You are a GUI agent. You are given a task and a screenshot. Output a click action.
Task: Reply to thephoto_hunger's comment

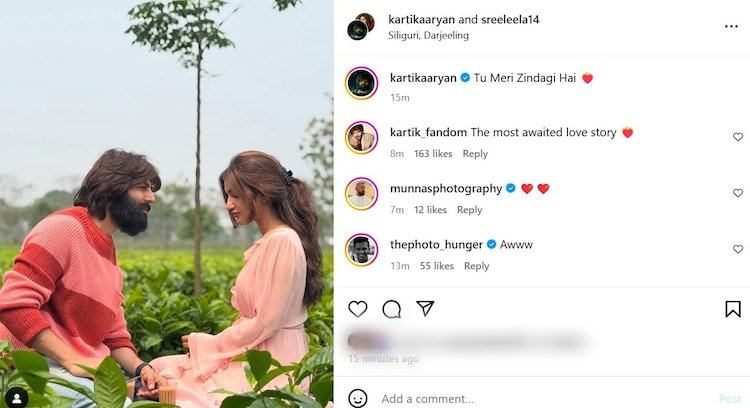[476, 266]
